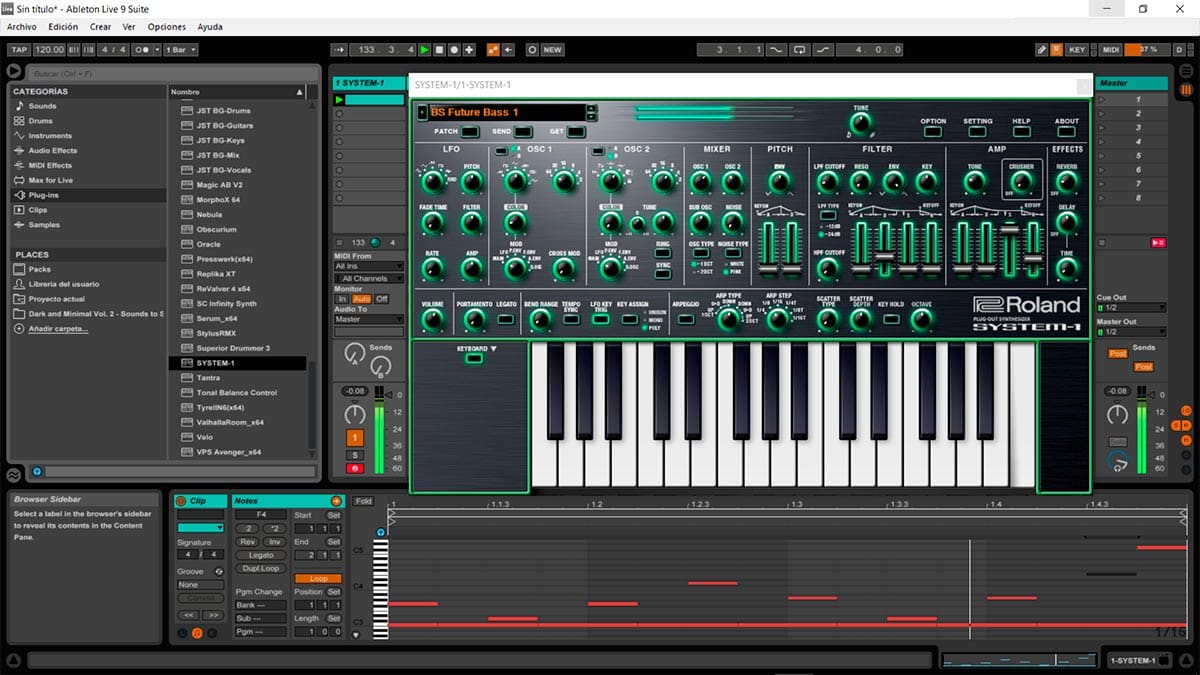The image size is (1200, 675).
Task: Click the REVERB knob in EFFECTS
Action: pos(1067,181)
